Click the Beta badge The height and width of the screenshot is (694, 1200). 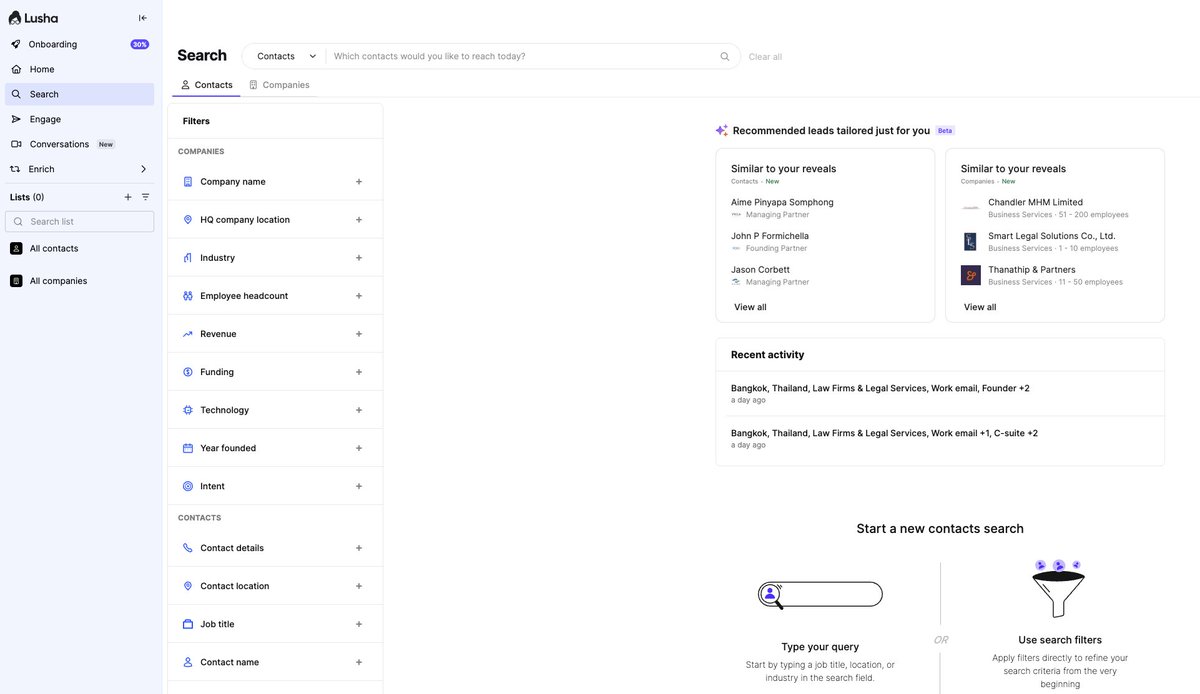point(945,131)
